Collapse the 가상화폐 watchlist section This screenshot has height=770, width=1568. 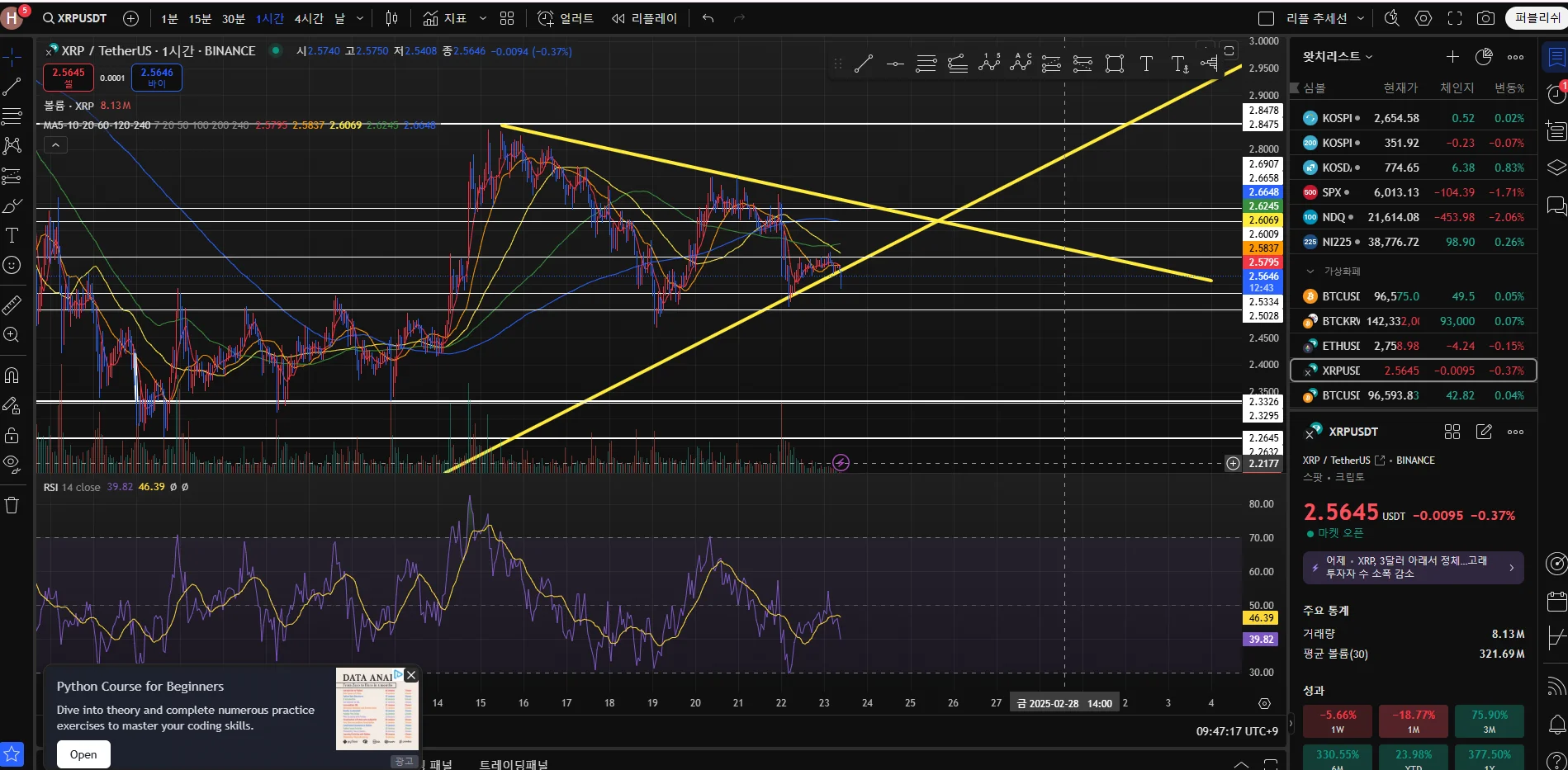[1310, 271]
